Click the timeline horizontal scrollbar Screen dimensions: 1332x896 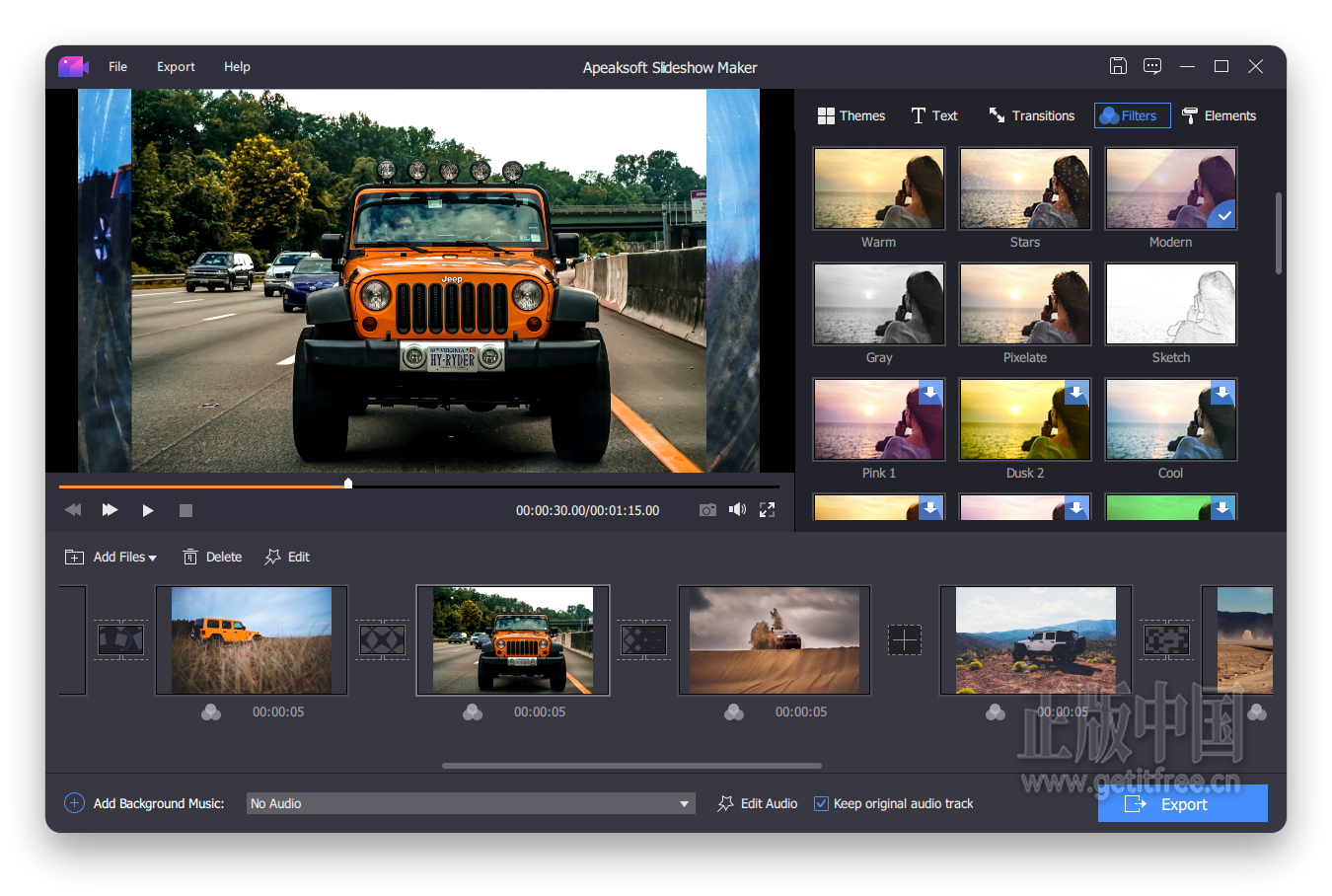[631, 765]
